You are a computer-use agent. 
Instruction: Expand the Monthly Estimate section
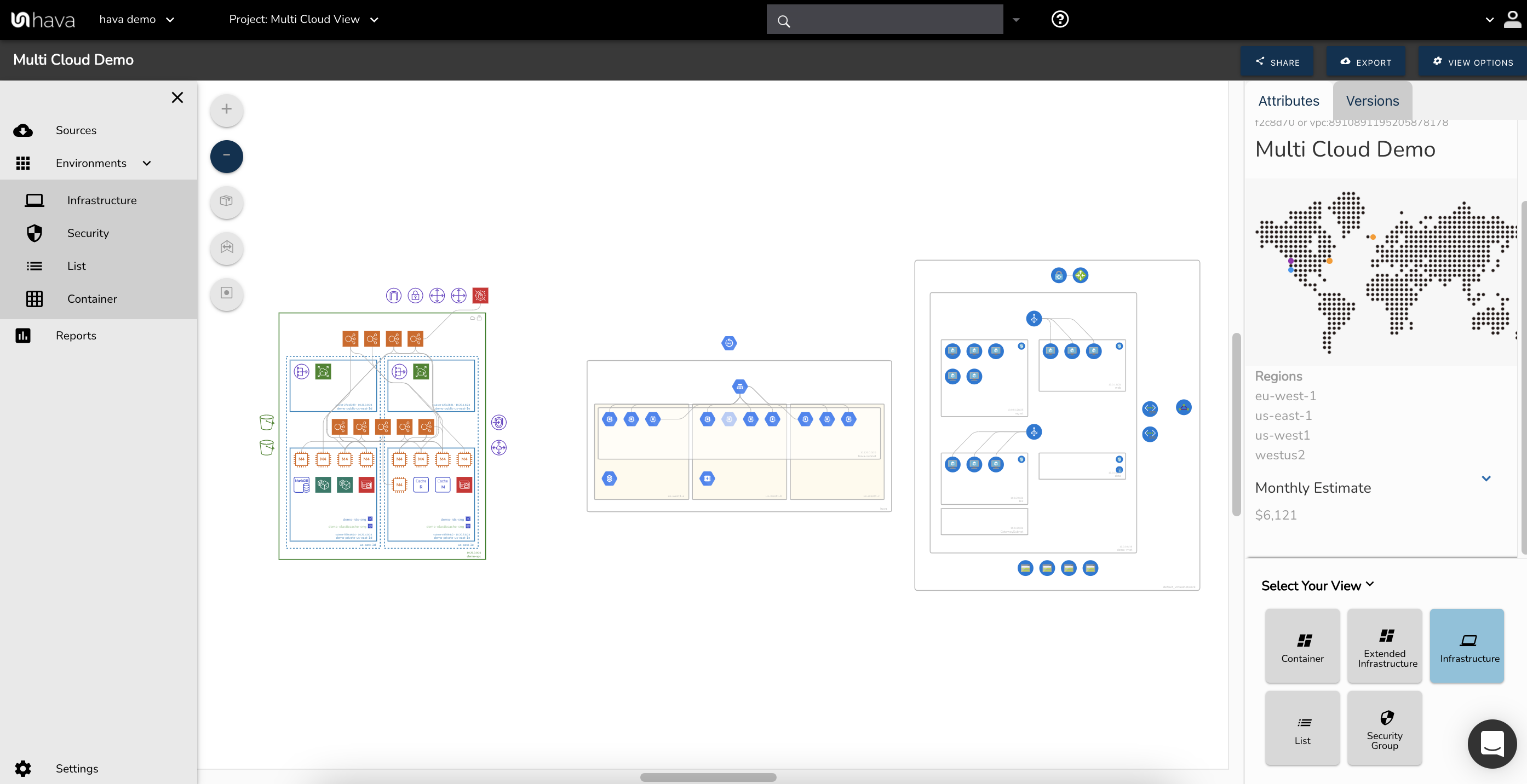point(1486,479)
